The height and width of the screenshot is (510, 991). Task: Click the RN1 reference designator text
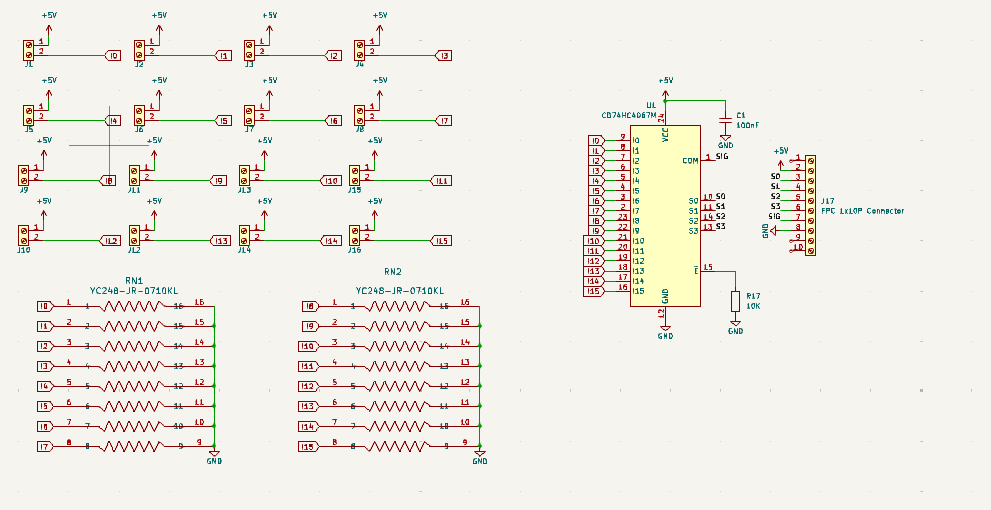click(134, 281)
